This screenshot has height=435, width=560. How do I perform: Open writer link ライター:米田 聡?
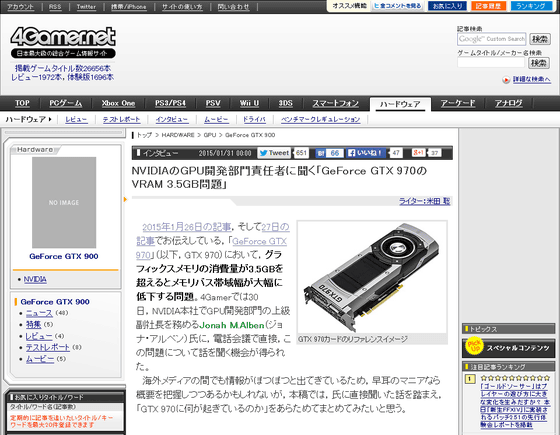pyautogui.click(x=425, y=201)
